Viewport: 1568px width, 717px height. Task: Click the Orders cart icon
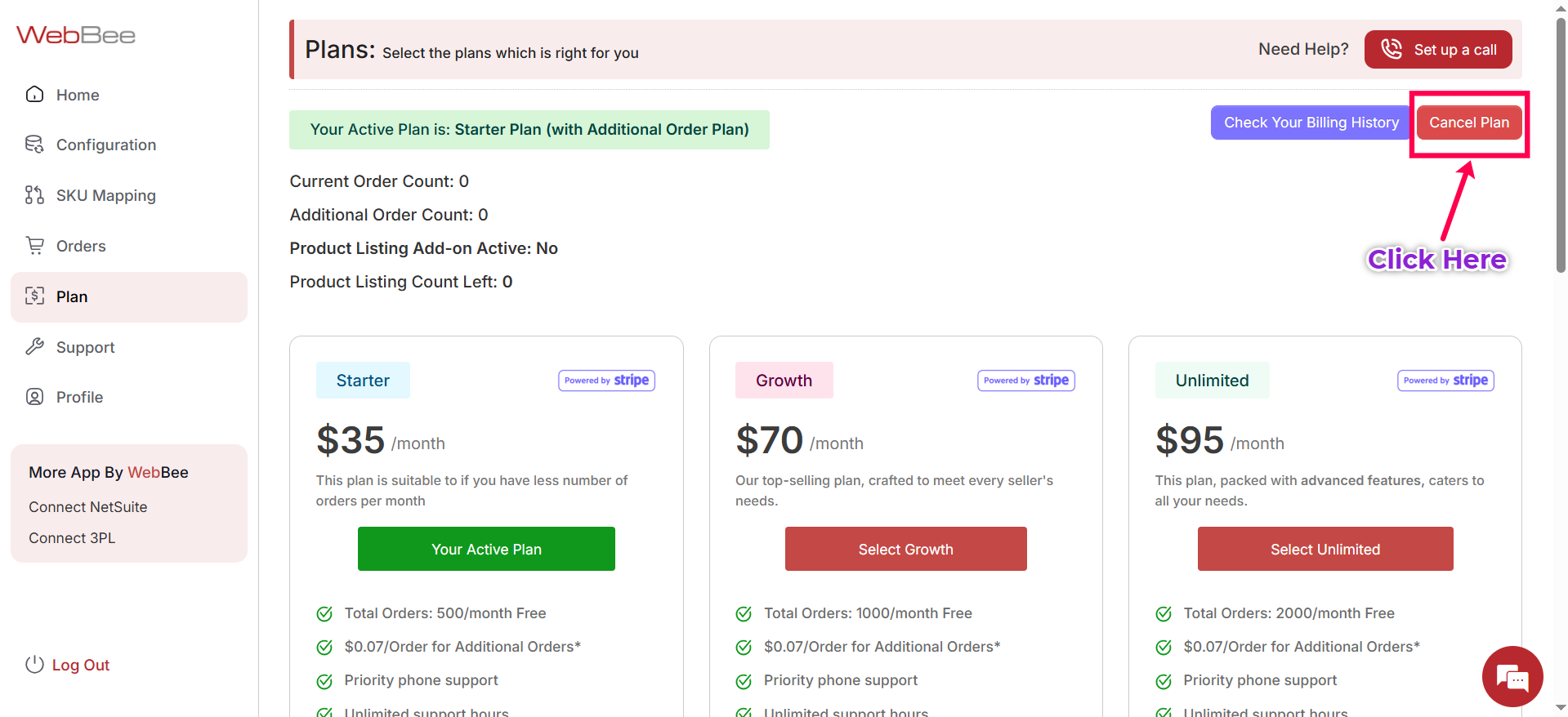pos(34,246)
